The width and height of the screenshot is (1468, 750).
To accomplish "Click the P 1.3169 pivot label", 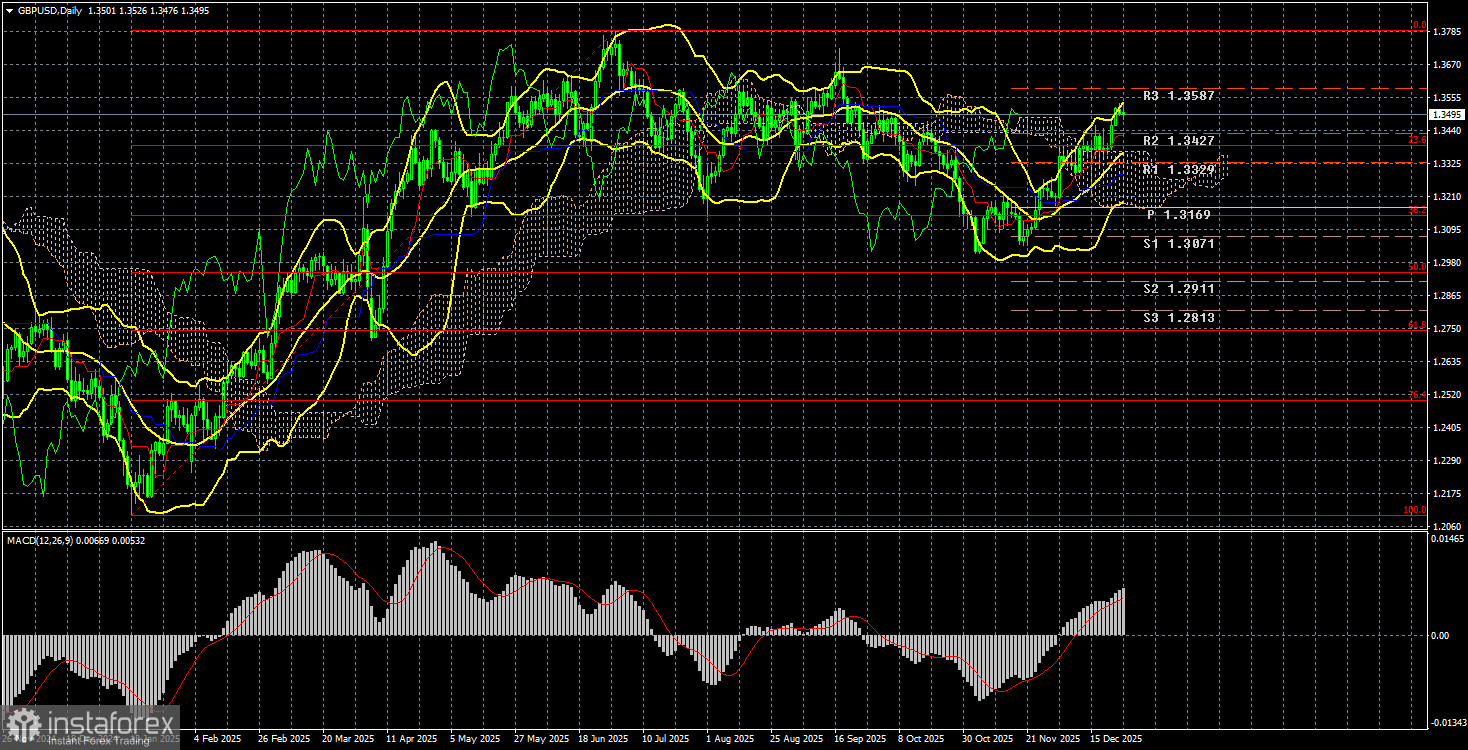I will click(x=1179, y=215).
